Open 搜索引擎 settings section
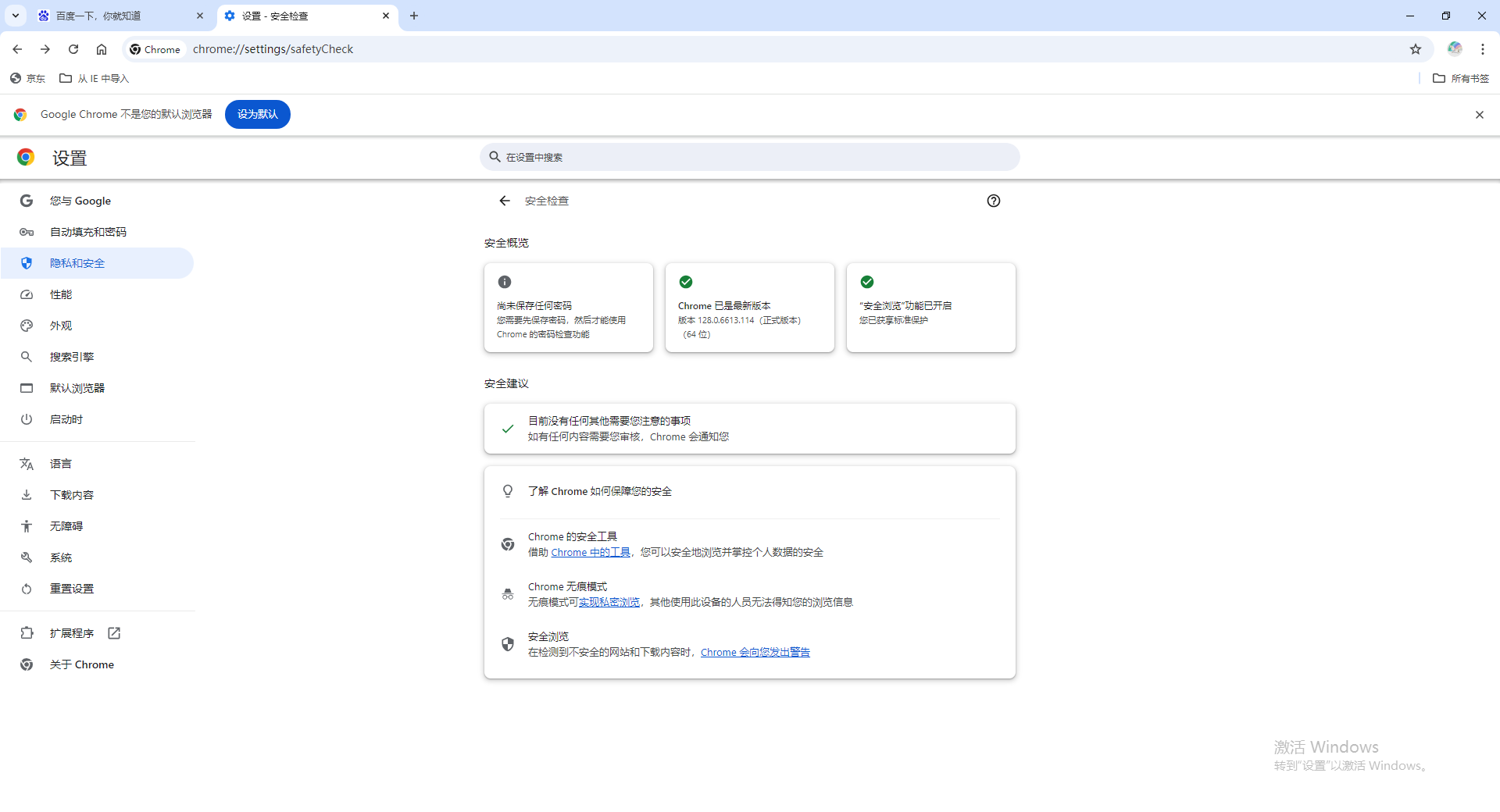Screen dimensions: 1500x812 coord(97,357)
